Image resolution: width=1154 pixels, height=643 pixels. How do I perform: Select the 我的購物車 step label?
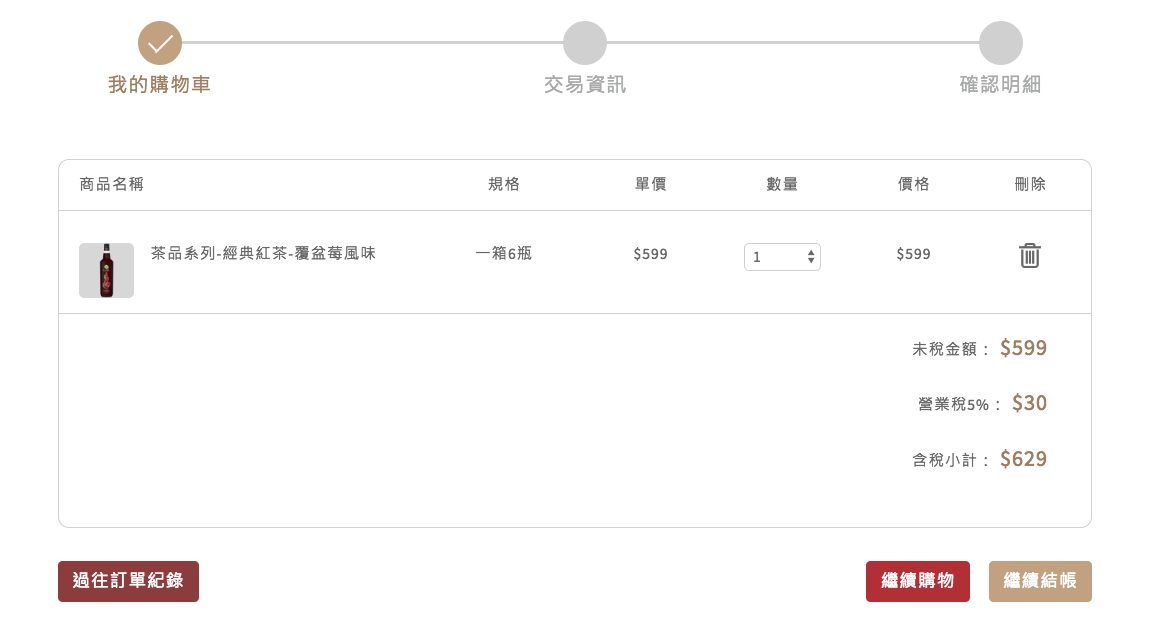pyautogui.click(x=160, y=85)
